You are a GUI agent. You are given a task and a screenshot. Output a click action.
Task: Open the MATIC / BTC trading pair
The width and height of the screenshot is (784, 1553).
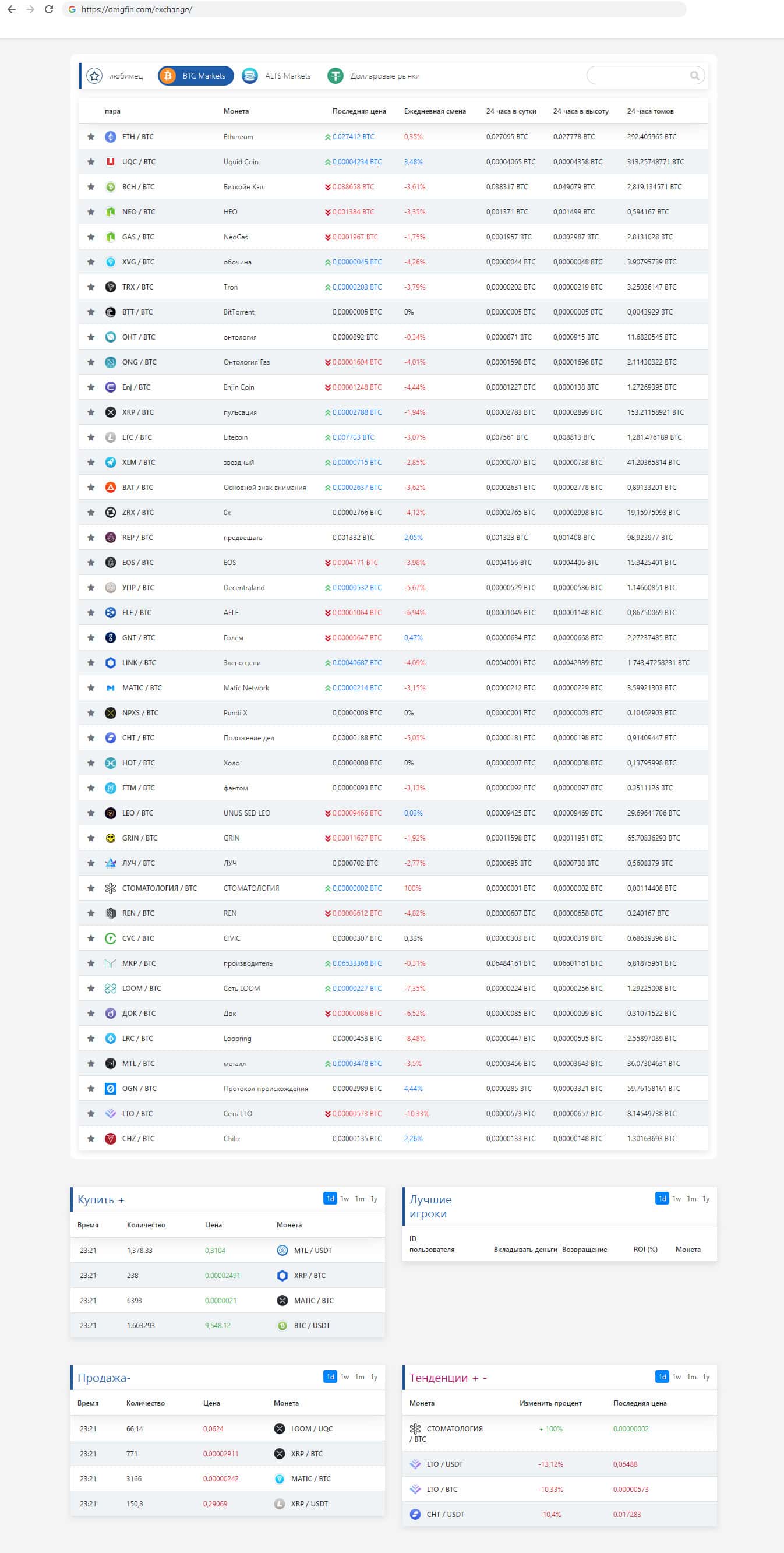pos(142,688)
